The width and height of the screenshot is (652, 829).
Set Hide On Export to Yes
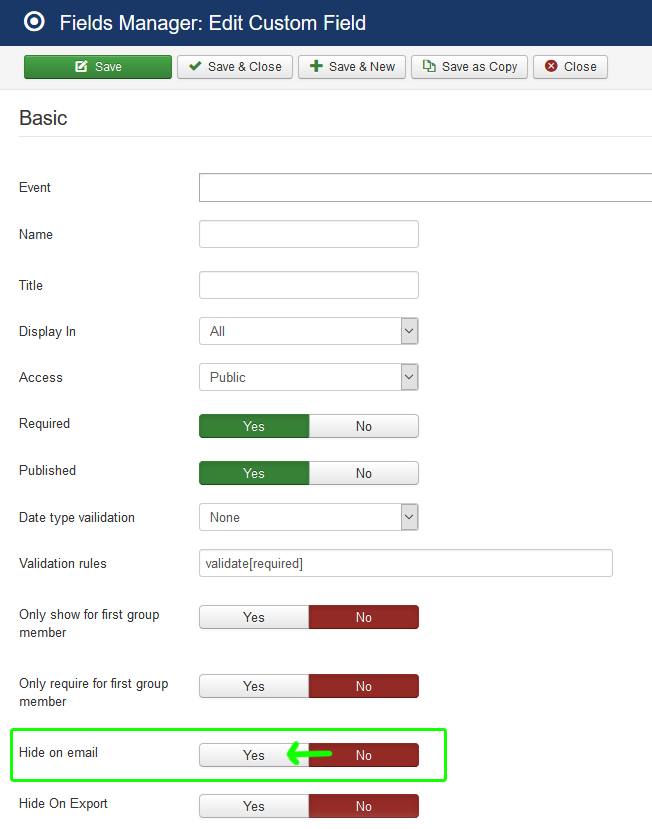(254, 806)
